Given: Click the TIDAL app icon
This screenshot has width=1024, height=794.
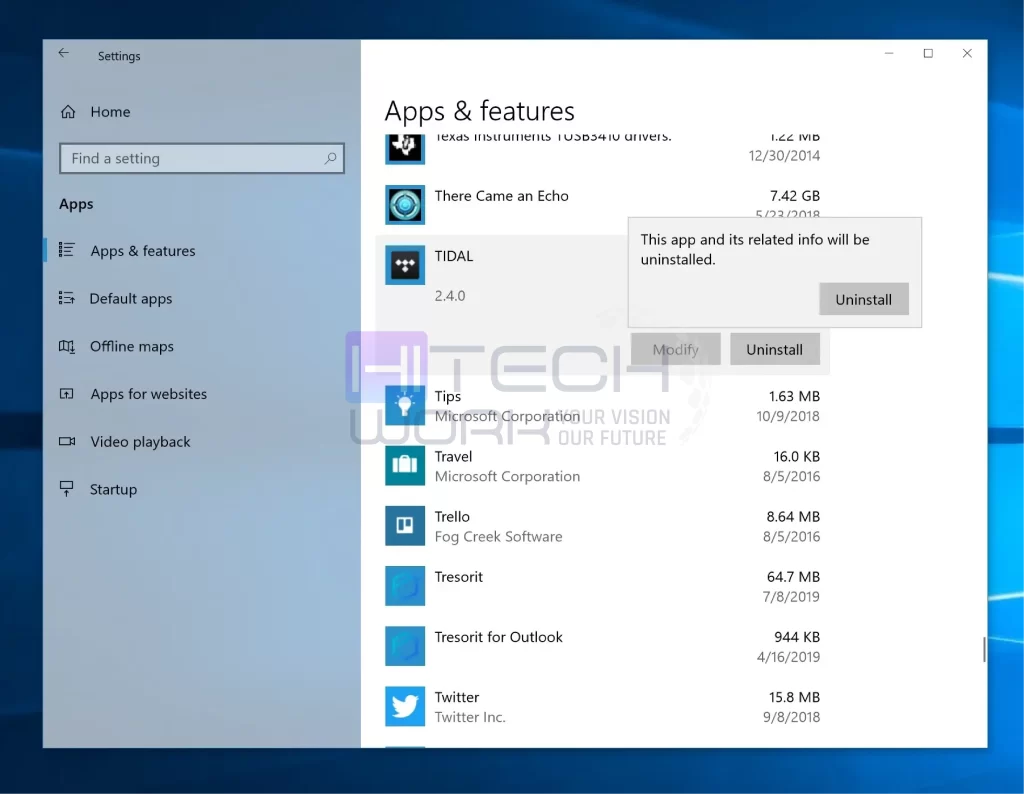Looking at the screenshot, I should pyautogui.click(x=405, y=265).
